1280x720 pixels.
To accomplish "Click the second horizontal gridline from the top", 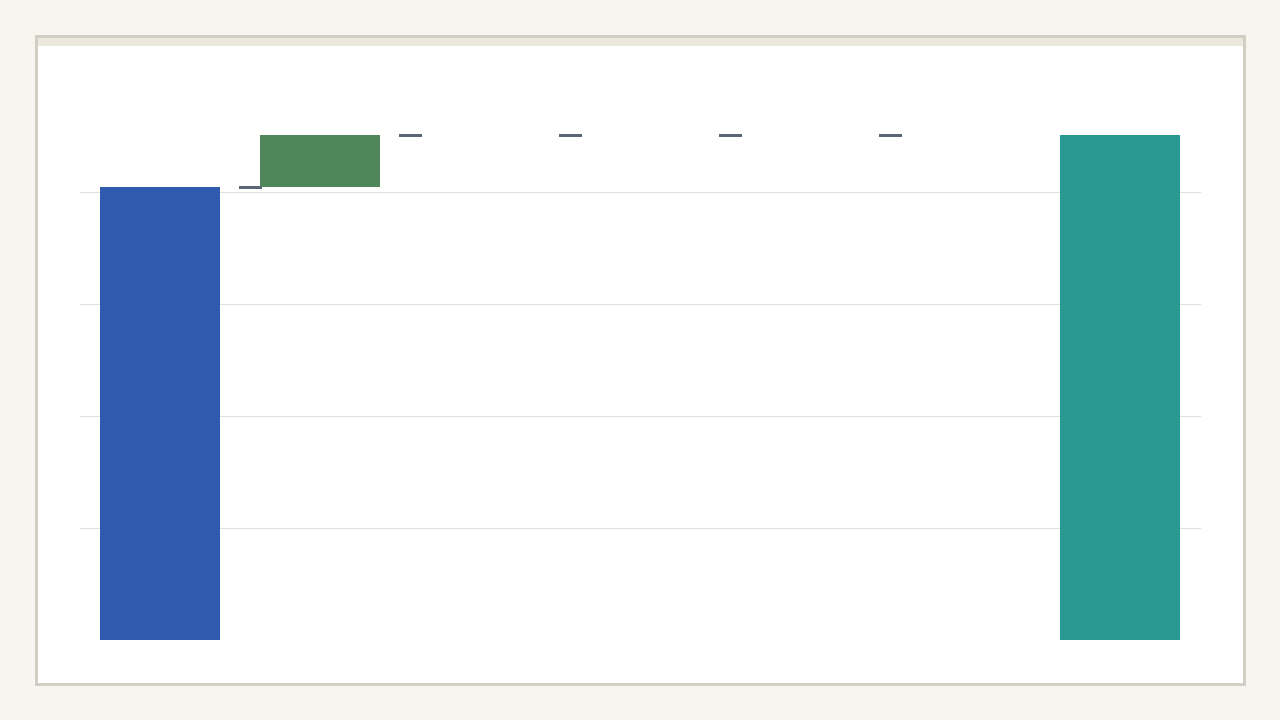I will tap(640, 304).
